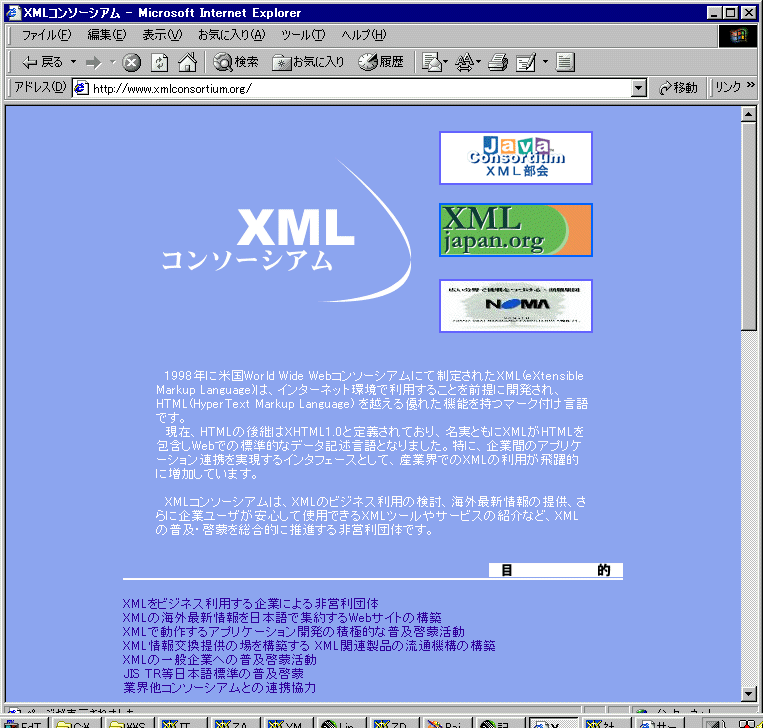The height and width of the screenshot is (728, 763).
Task: Open the ファイル(F) menu
Action: tap(46, 35)
